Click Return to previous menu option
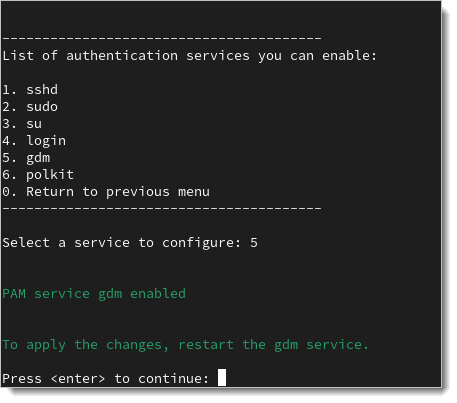Image resolution: width=457 pixels, height=403 pixels. point(106,192)
